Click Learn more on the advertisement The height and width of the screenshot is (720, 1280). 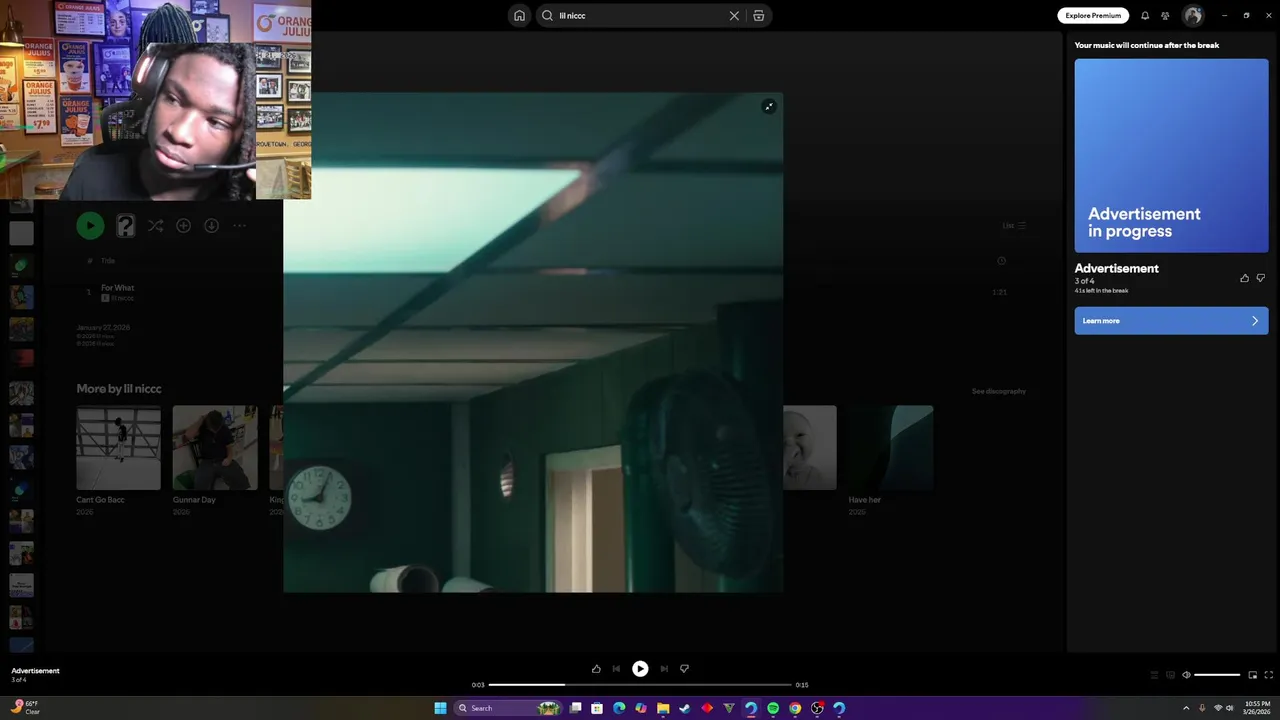click(x=1171, y=321)
